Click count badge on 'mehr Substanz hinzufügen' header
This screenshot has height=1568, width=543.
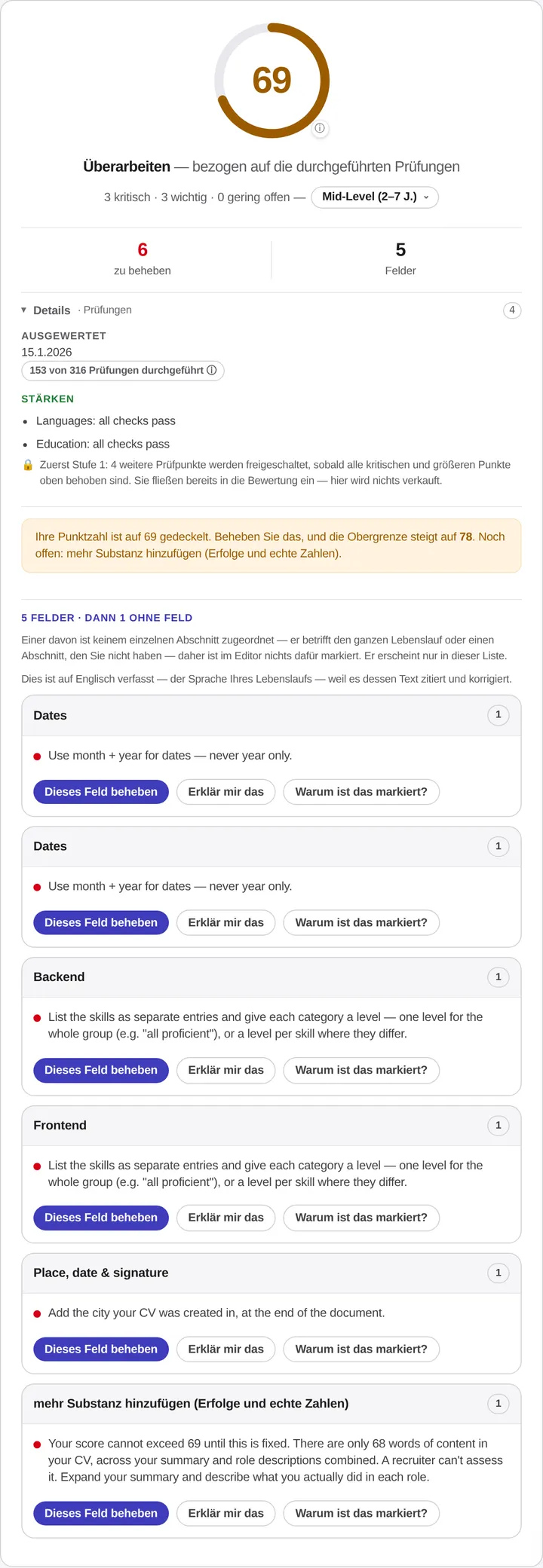(x=498, y=1403)
